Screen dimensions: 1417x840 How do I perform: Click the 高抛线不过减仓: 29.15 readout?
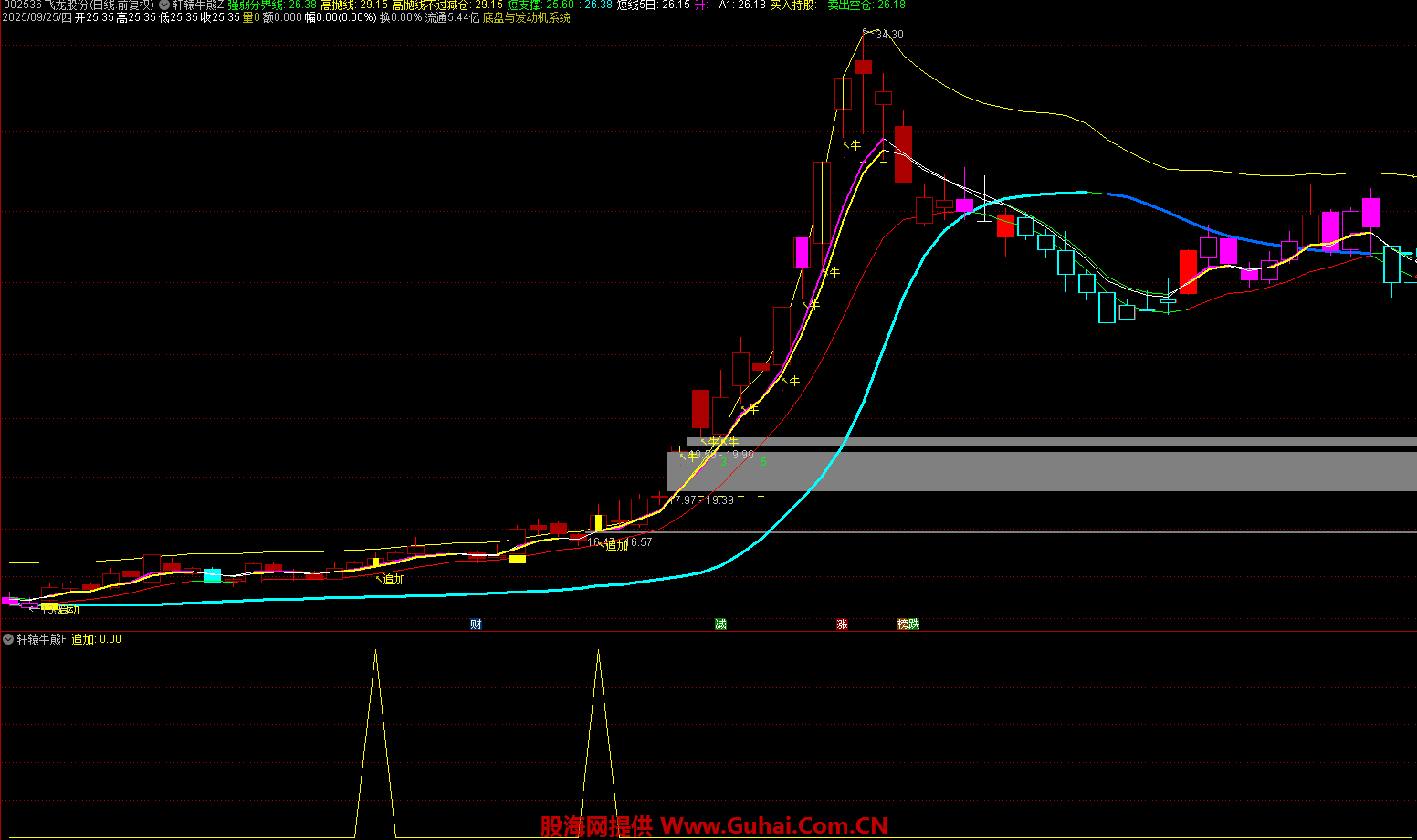(447, 5)
